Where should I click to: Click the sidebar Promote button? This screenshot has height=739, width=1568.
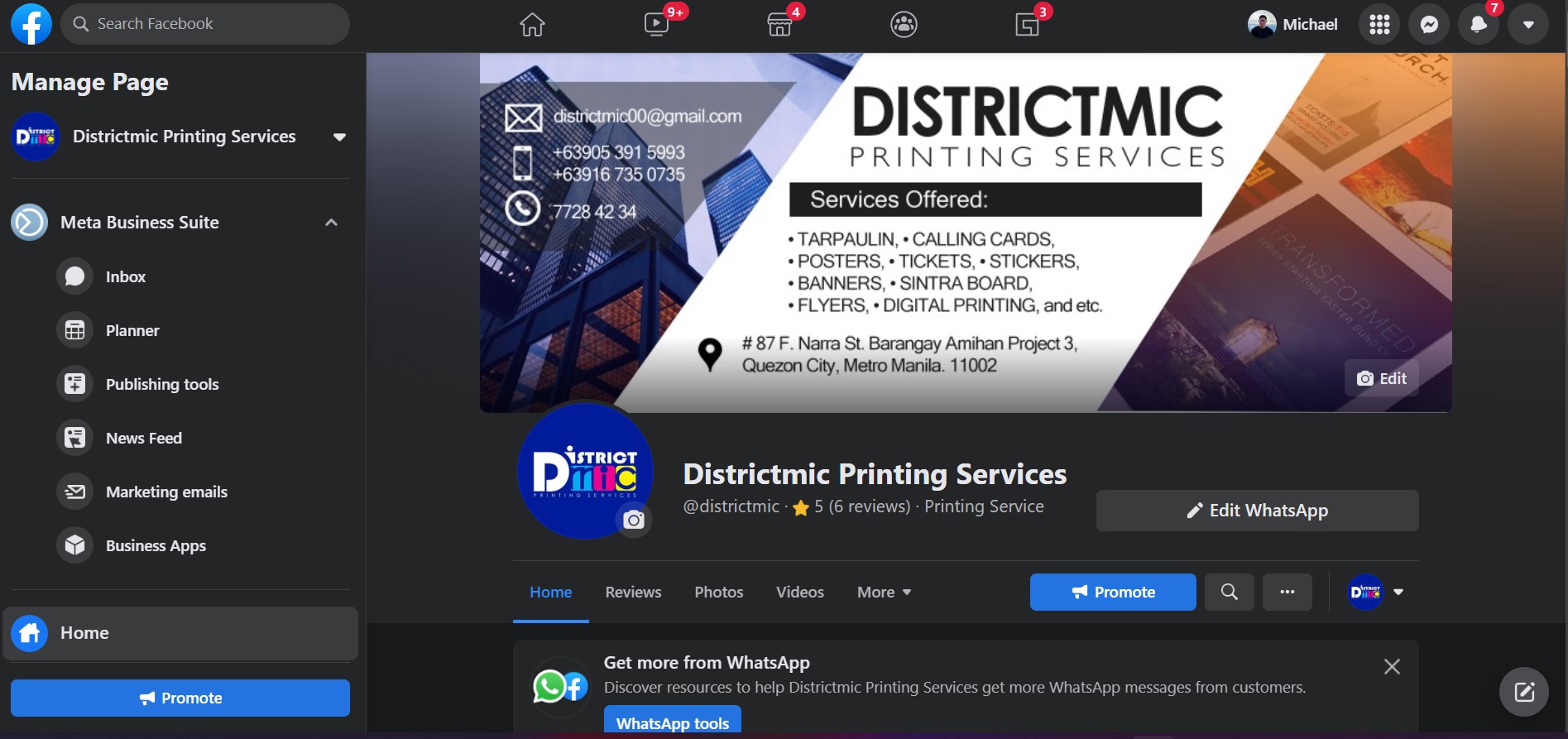tap(180, 698)
